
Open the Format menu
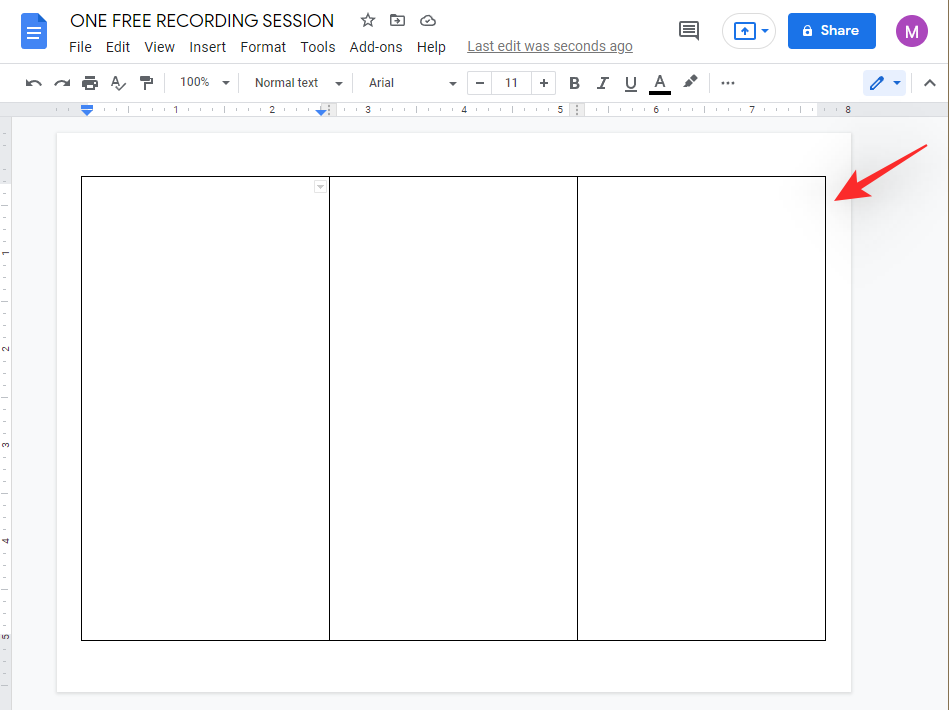[x=263, y=47]
